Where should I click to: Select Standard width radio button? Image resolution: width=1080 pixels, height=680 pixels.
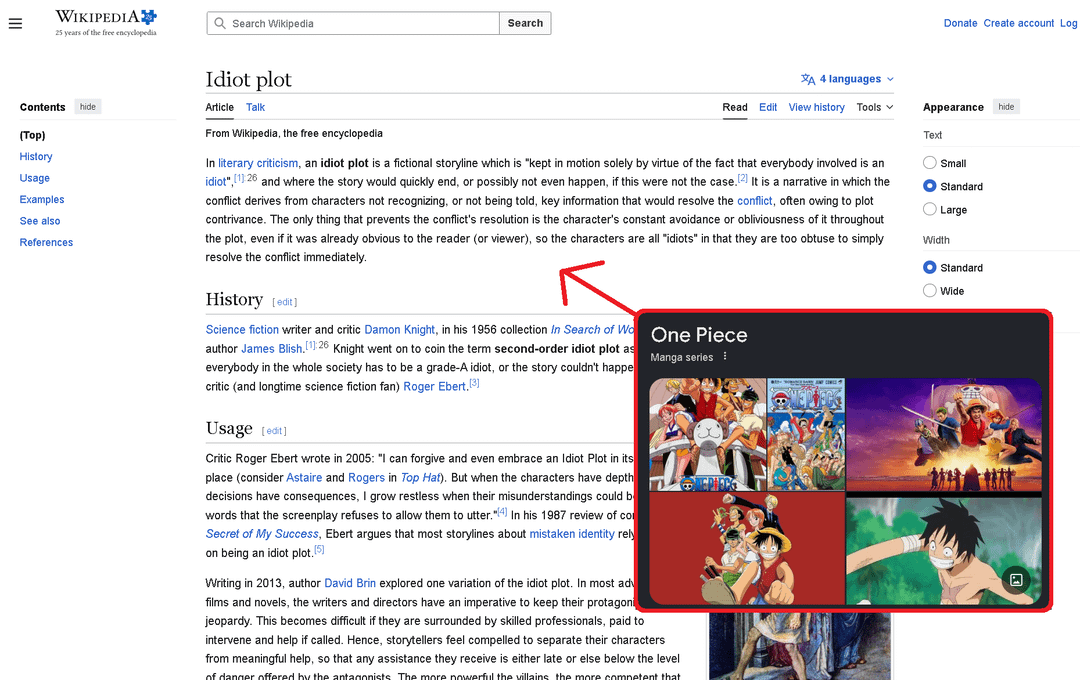click(930, 267)
